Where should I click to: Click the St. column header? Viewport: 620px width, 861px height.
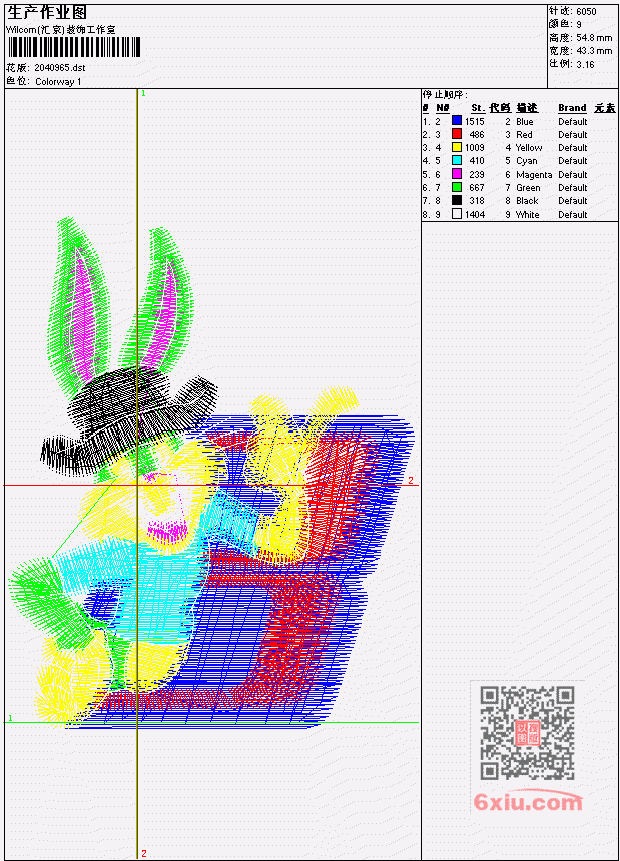(x=478, y=108)
